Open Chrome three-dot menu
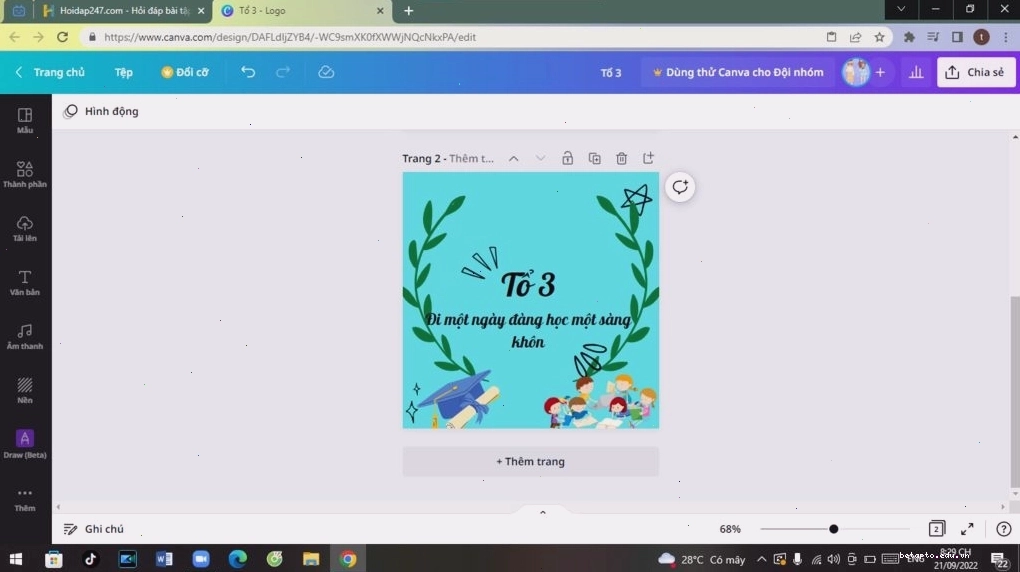This screenshot has height=572, width=1020. click(x=1006, y=37)
